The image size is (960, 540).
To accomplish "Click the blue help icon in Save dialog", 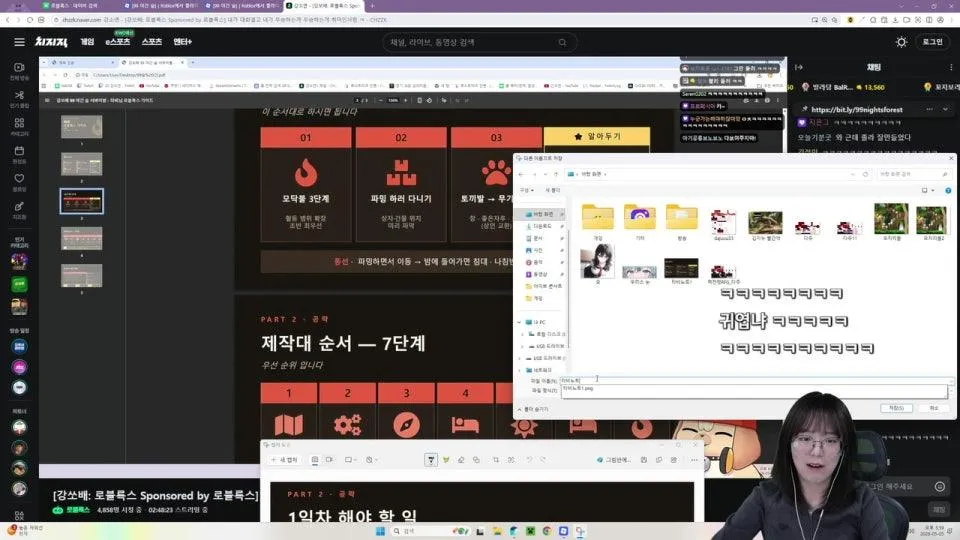I will click(x=948, y=190).
